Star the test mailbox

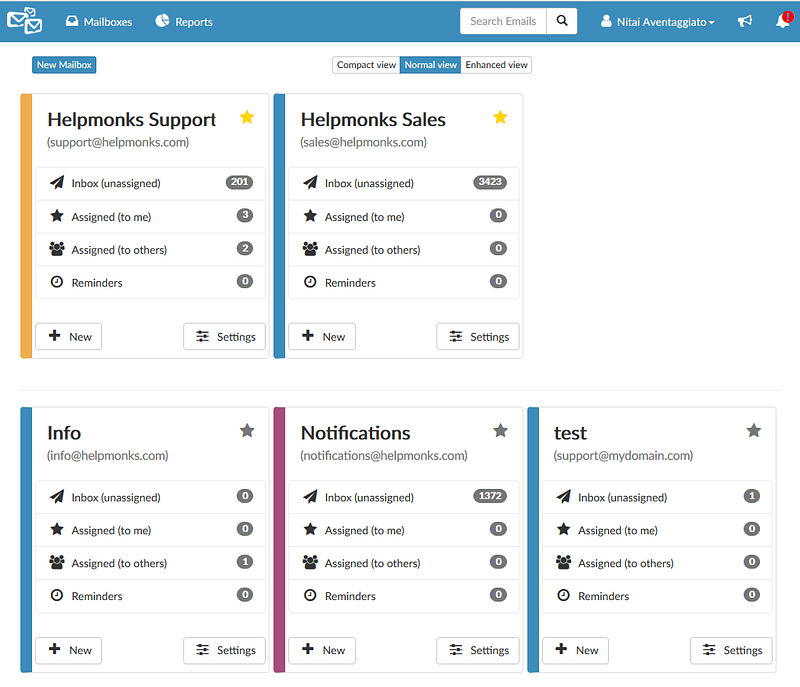pyautogui.click(x=754, y=430)
